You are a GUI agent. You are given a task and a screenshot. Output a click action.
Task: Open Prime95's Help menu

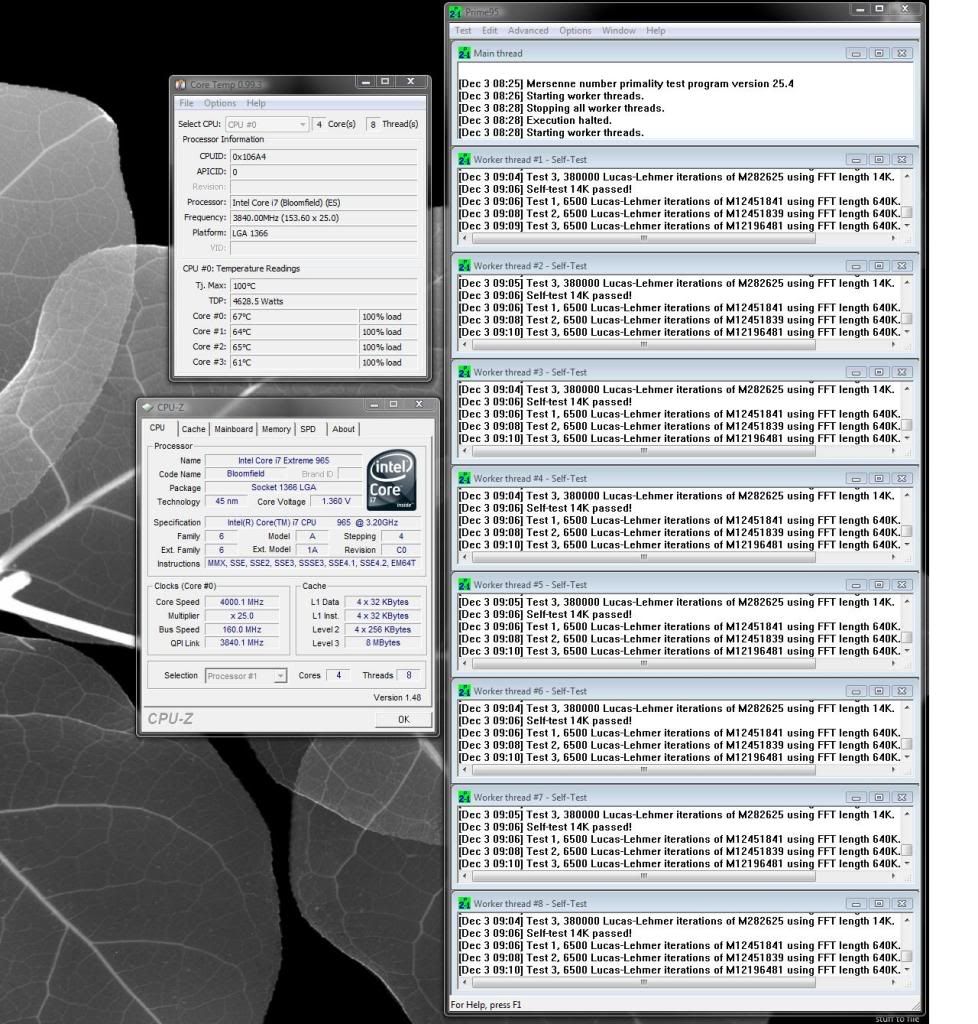click(x=656, y=31)
